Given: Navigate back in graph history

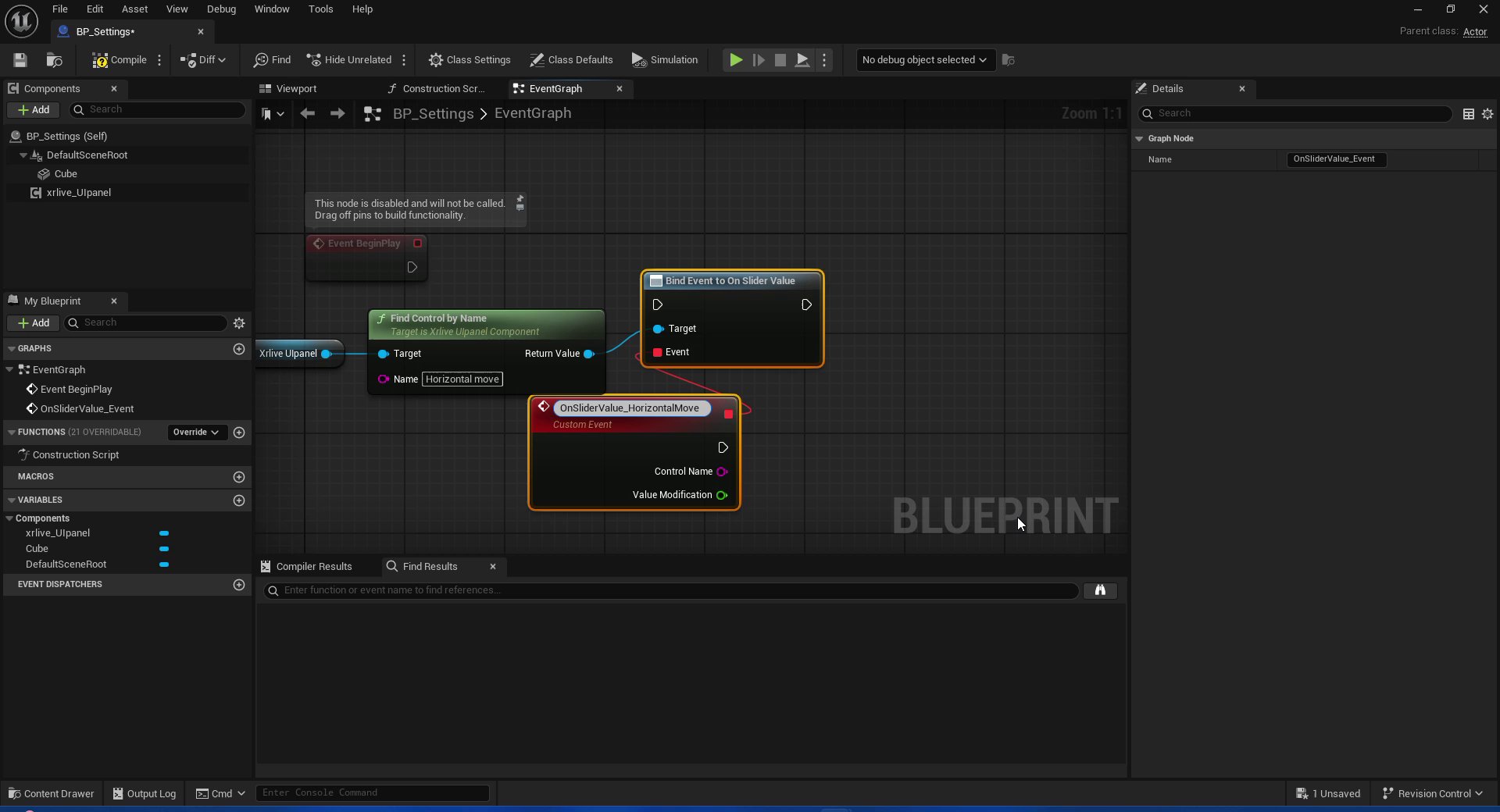Looking at the screenshot, I should pos(308,114).
